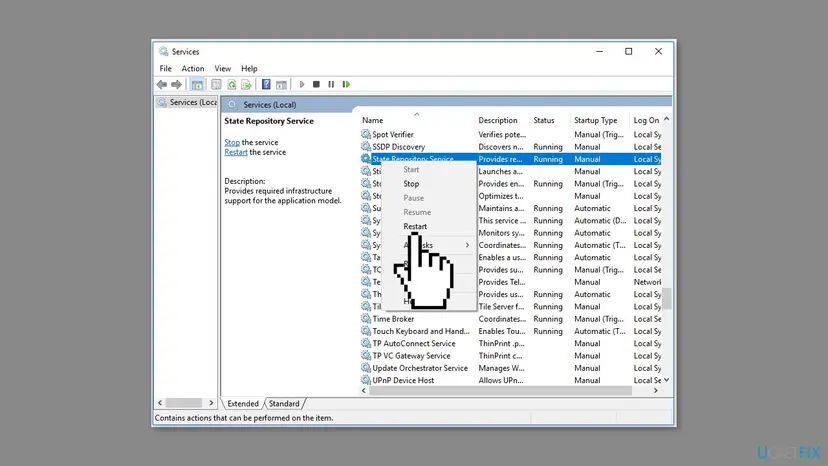This screenshot has height=466, width=828.
Task: Click the gear icon for Update Orchestrator Service
Action: [365, 368]
